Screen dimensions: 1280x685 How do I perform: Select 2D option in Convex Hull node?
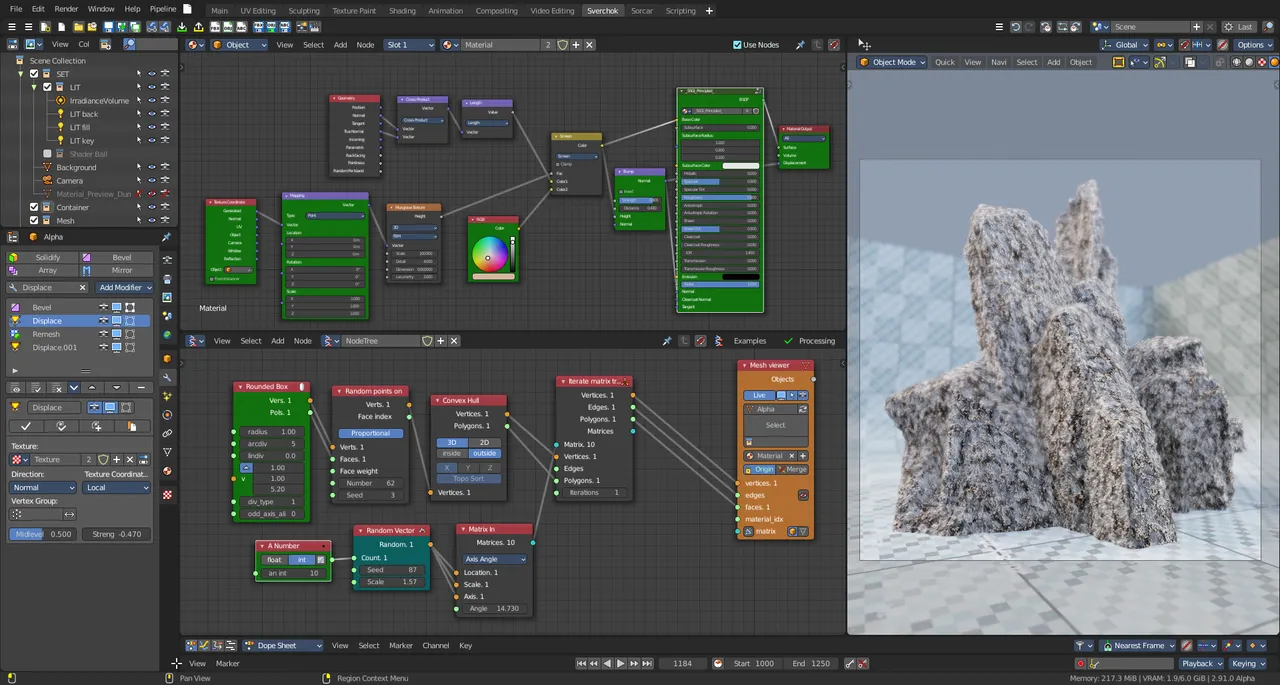pyautogui.click(x=484, y=442)
